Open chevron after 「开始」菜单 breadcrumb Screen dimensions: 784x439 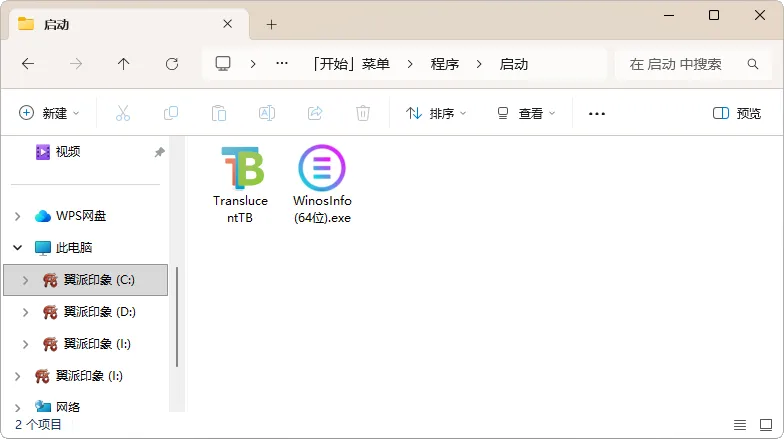410,64
